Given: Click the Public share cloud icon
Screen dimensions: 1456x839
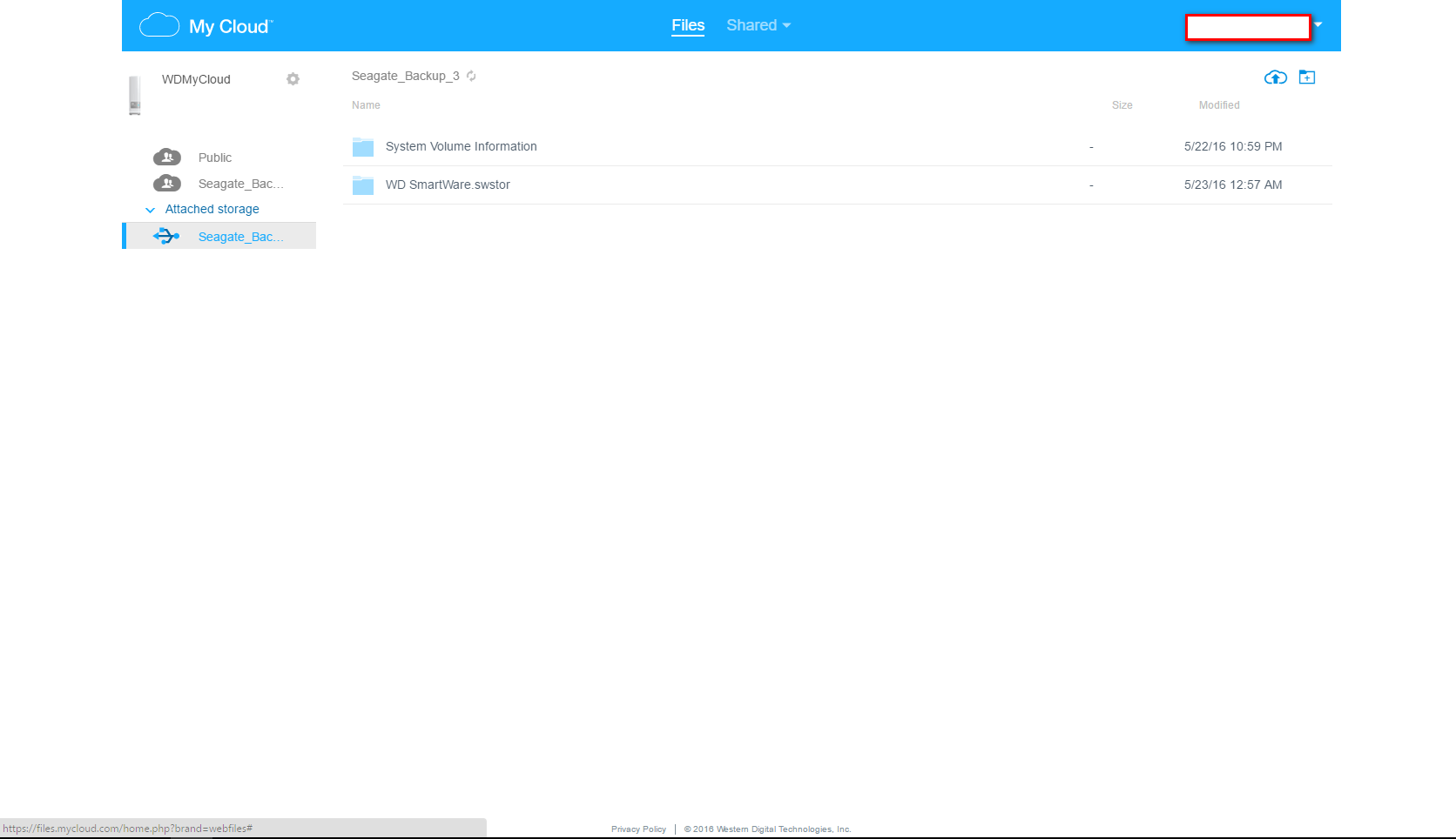Looking at the screenshot, I should (x=167, y=157).
